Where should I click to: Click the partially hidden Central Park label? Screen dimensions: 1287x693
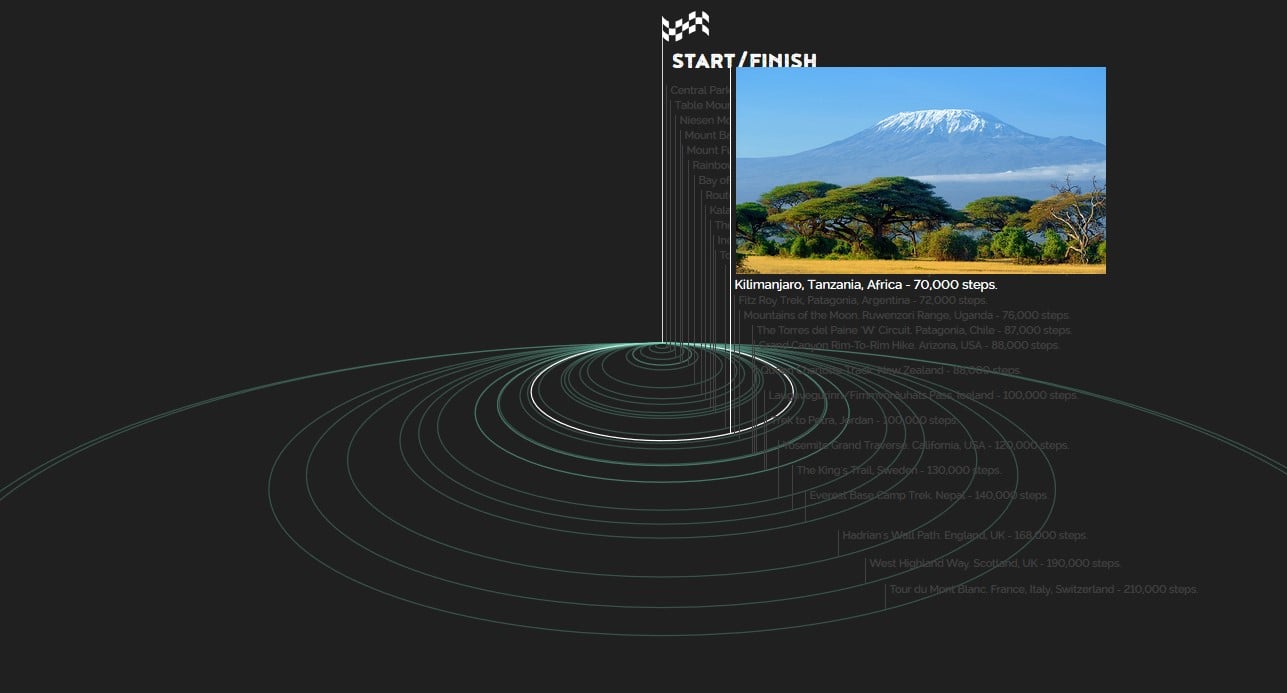coord(701,90)
